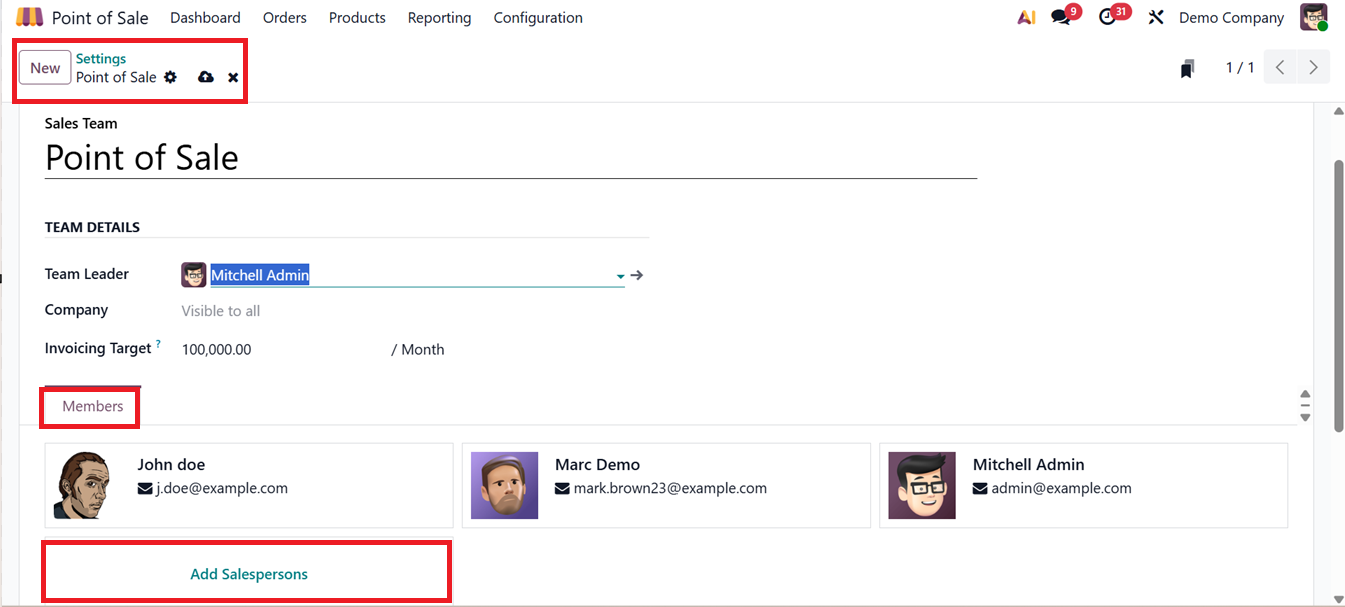Open the gear actions menu by Point of Sale
Image resolution: width=1345 pixels, height=607 pixels.
(x=170, y=77)
